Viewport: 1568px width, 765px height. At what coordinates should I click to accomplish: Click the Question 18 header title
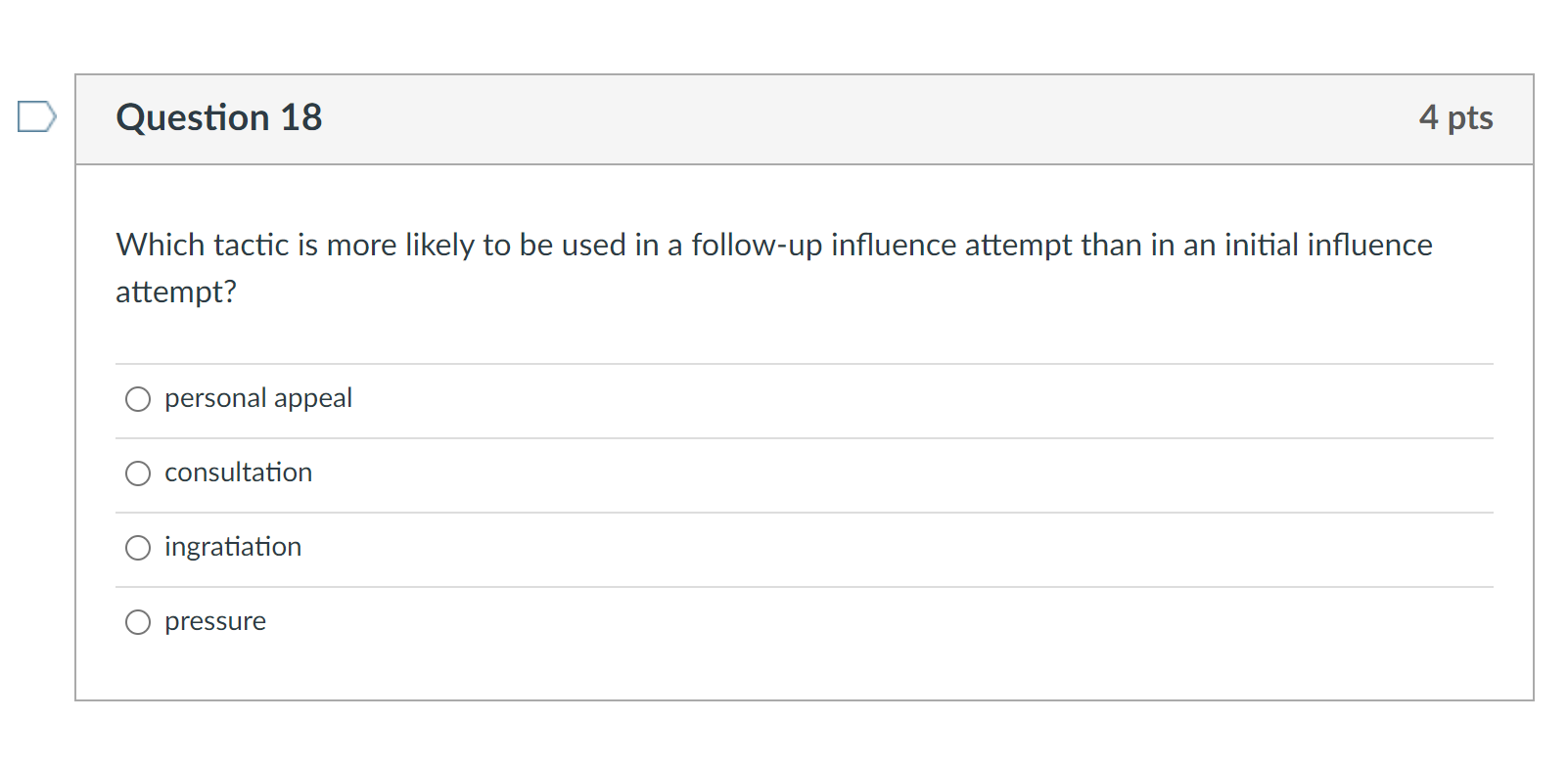(x=218, y=117)
